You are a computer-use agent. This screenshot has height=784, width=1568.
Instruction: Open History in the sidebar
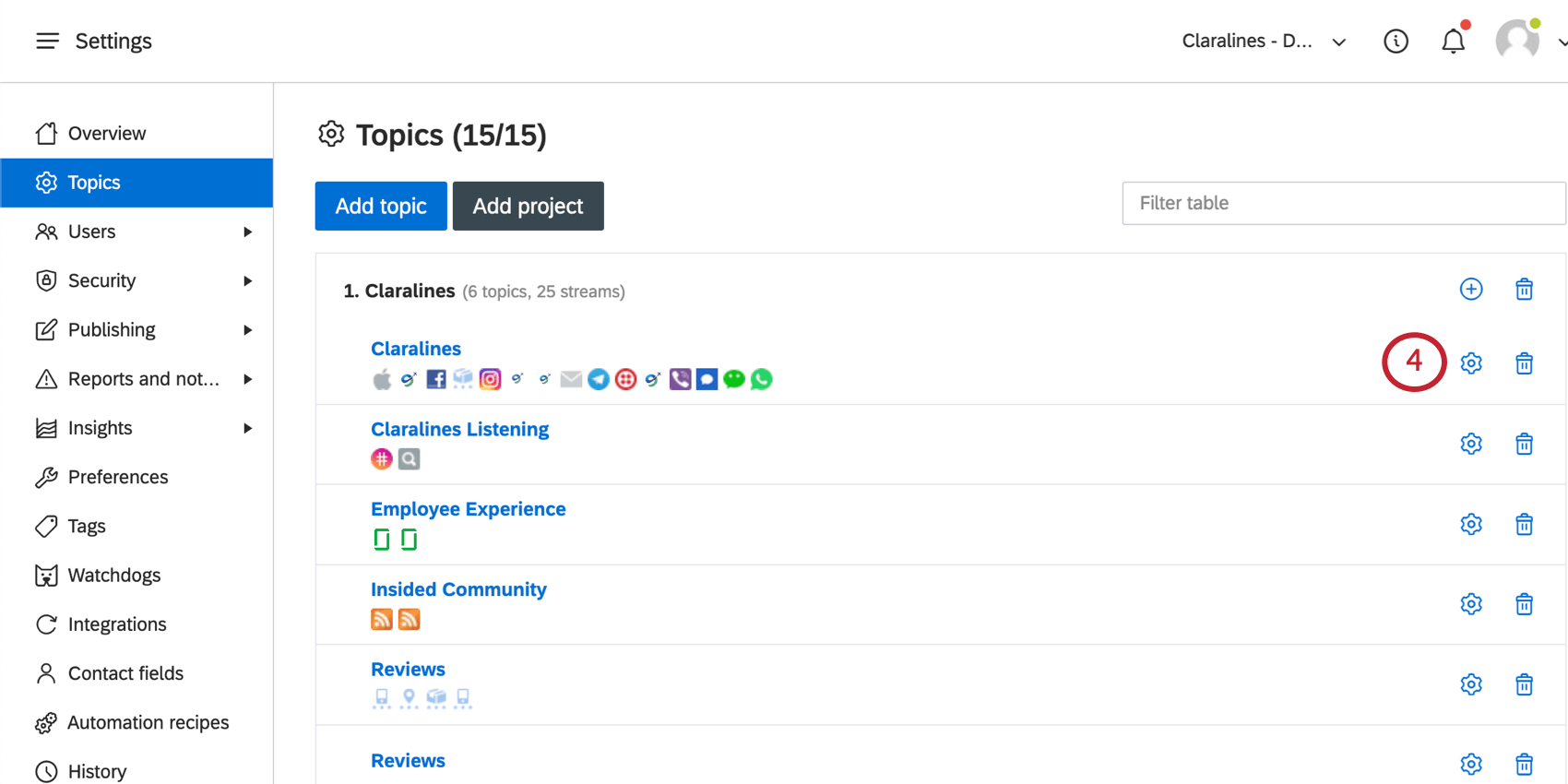point(137,771)
